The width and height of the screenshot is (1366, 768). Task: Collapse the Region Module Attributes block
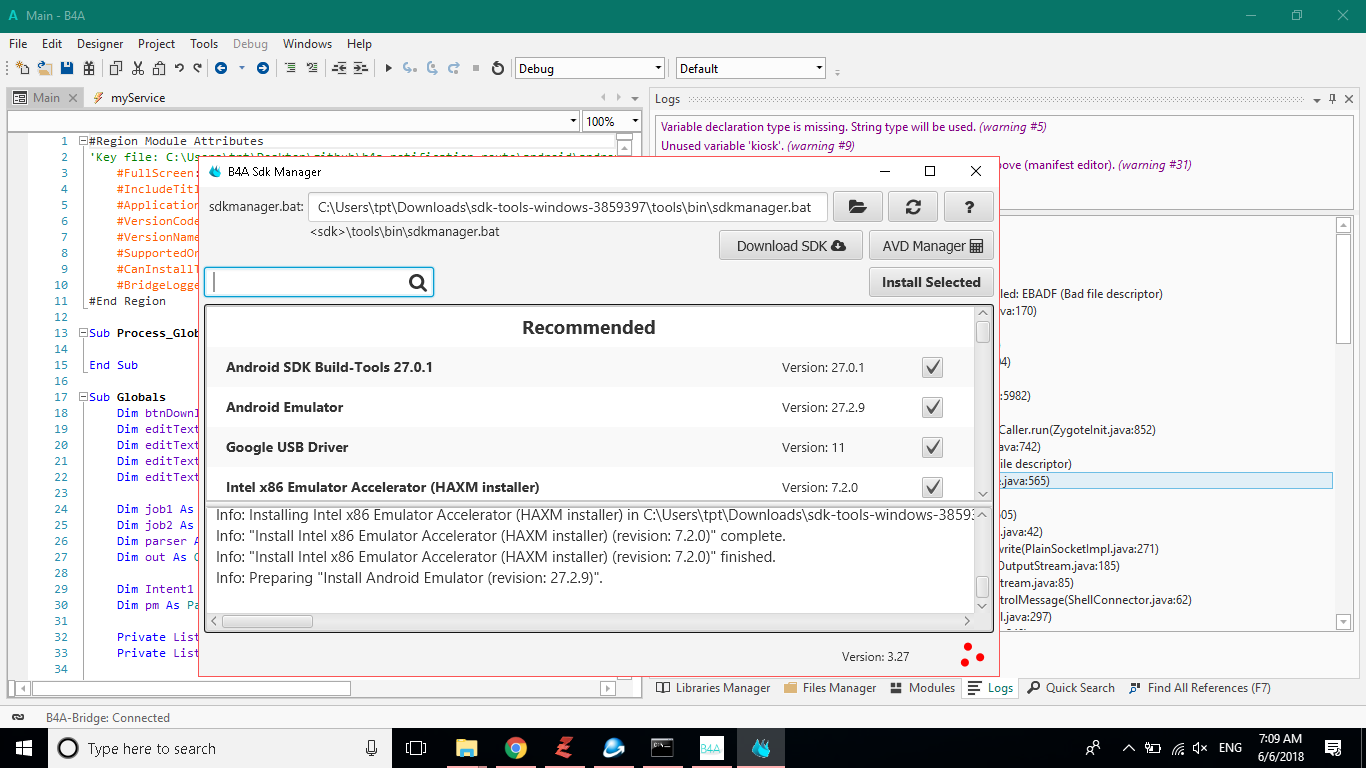pyautogui.click(x=83, y=141)
